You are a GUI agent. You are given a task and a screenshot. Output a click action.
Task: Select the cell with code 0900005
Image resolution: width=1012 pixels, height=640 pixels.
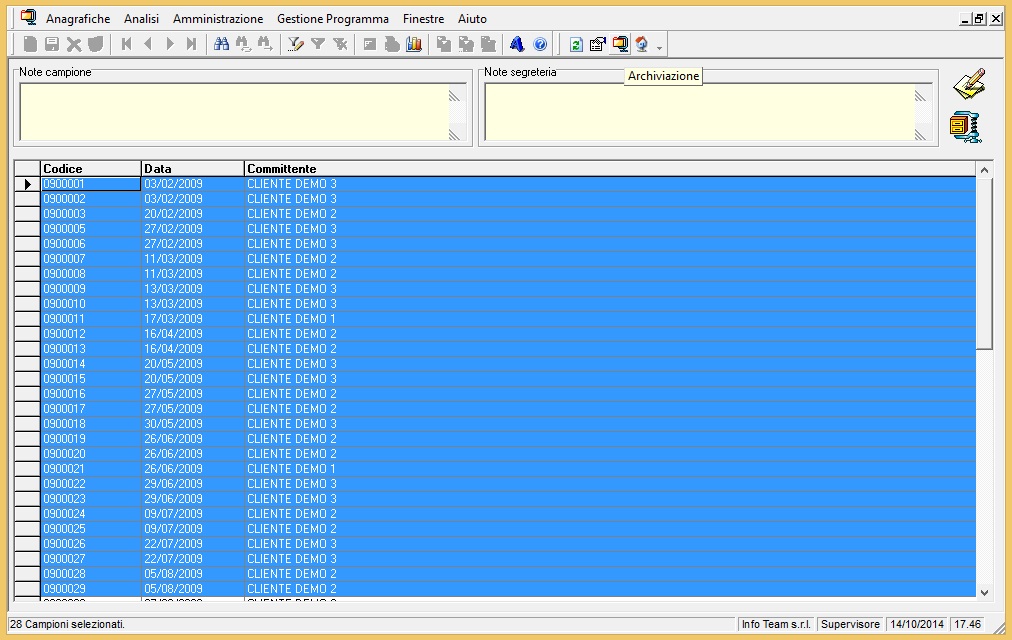[90, 229]
